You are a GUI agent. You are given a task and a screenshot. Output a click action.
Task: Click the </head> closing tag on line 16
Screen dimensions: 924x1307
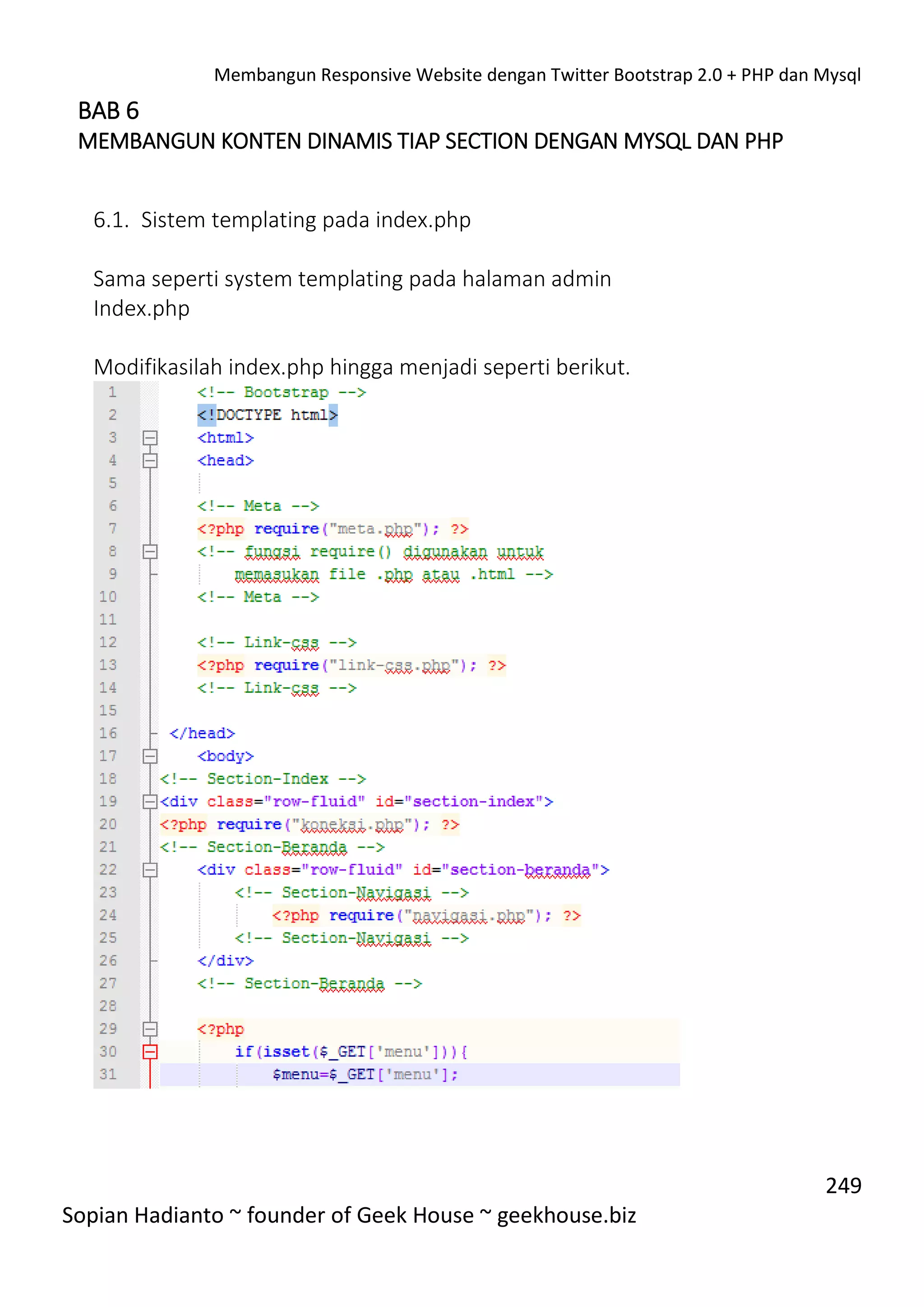click(x=203, y=733)
